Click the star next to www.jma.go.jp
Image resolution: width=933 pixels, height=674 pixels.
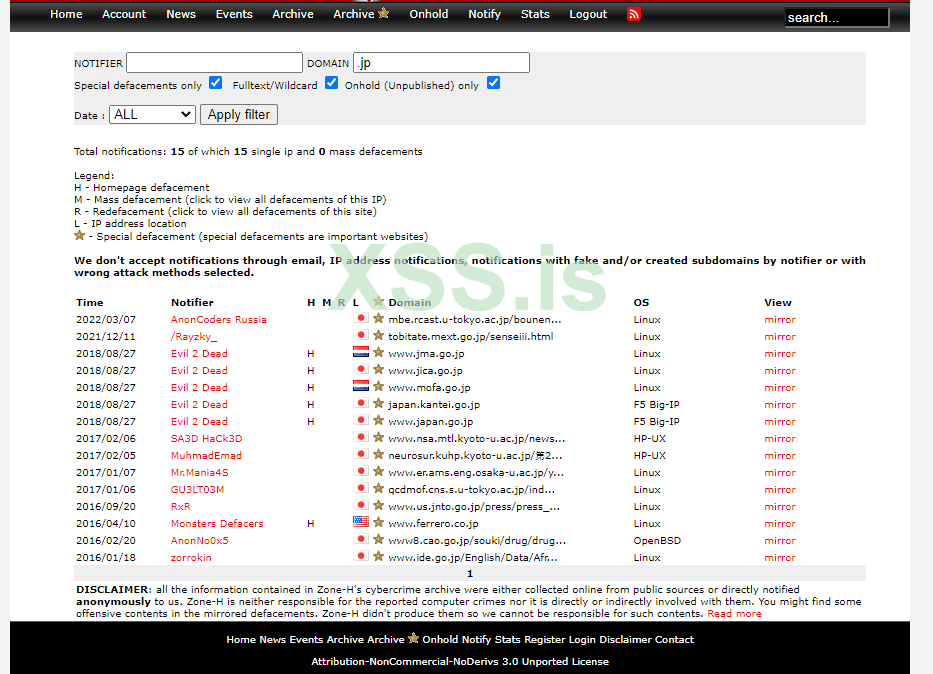378,352
